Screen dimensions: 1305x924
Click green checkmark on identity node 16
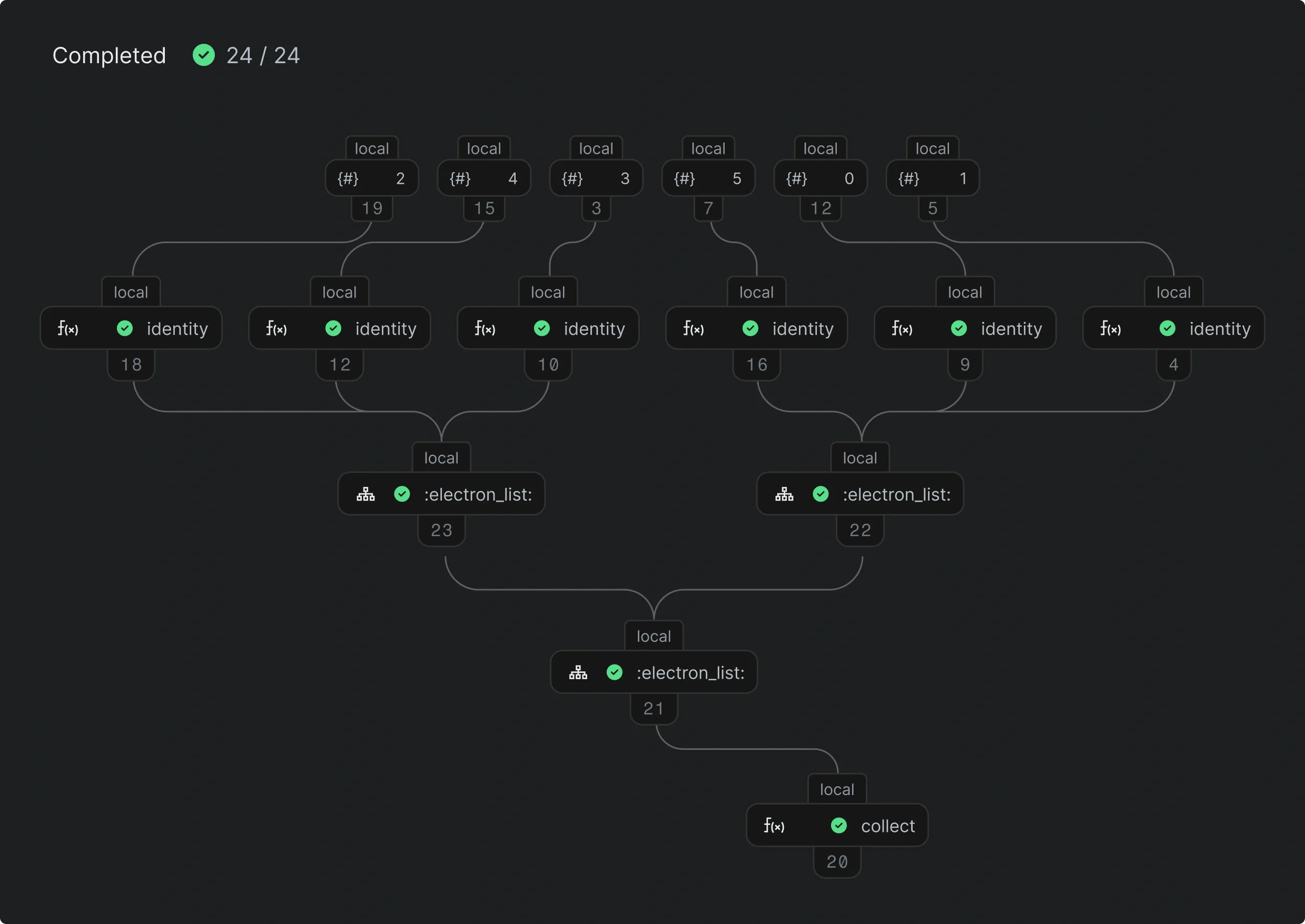[750, 329]
